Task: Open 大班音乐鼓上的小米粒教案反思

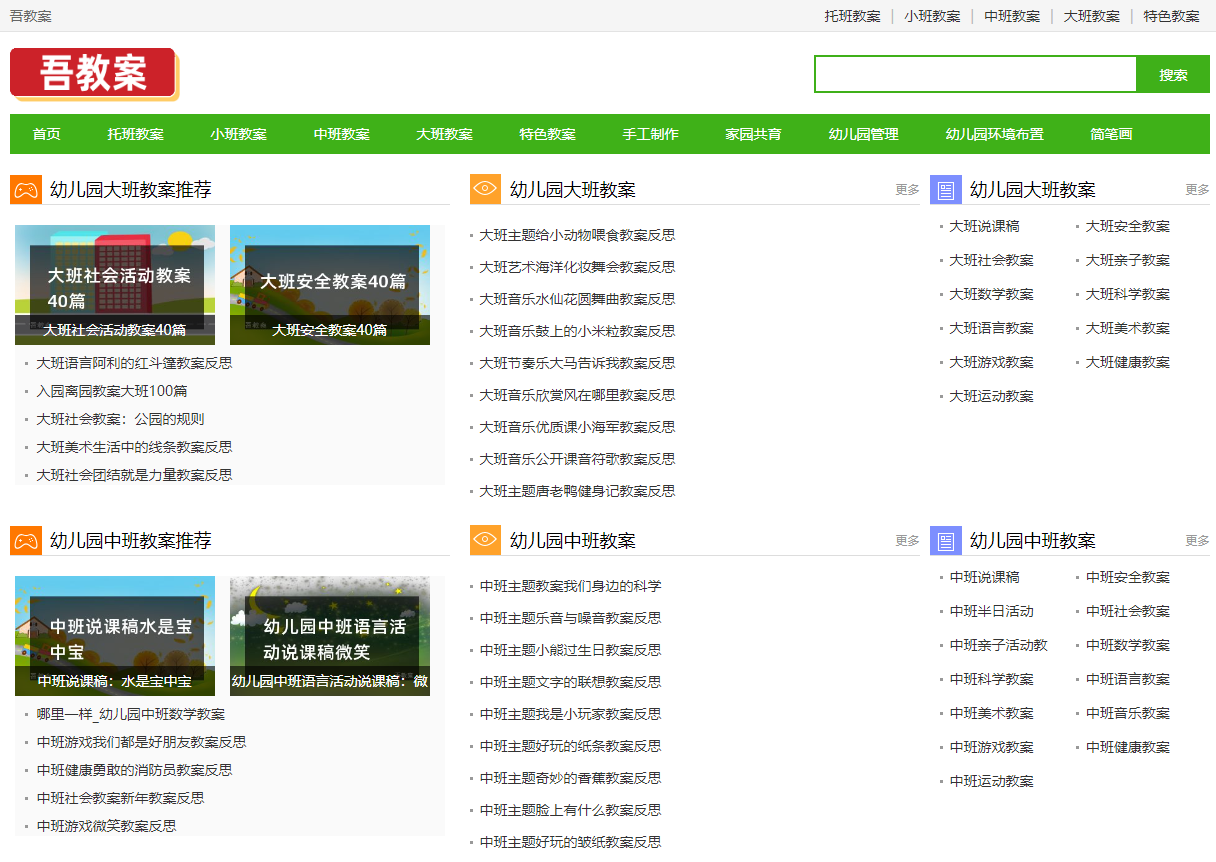Action: 577,331
